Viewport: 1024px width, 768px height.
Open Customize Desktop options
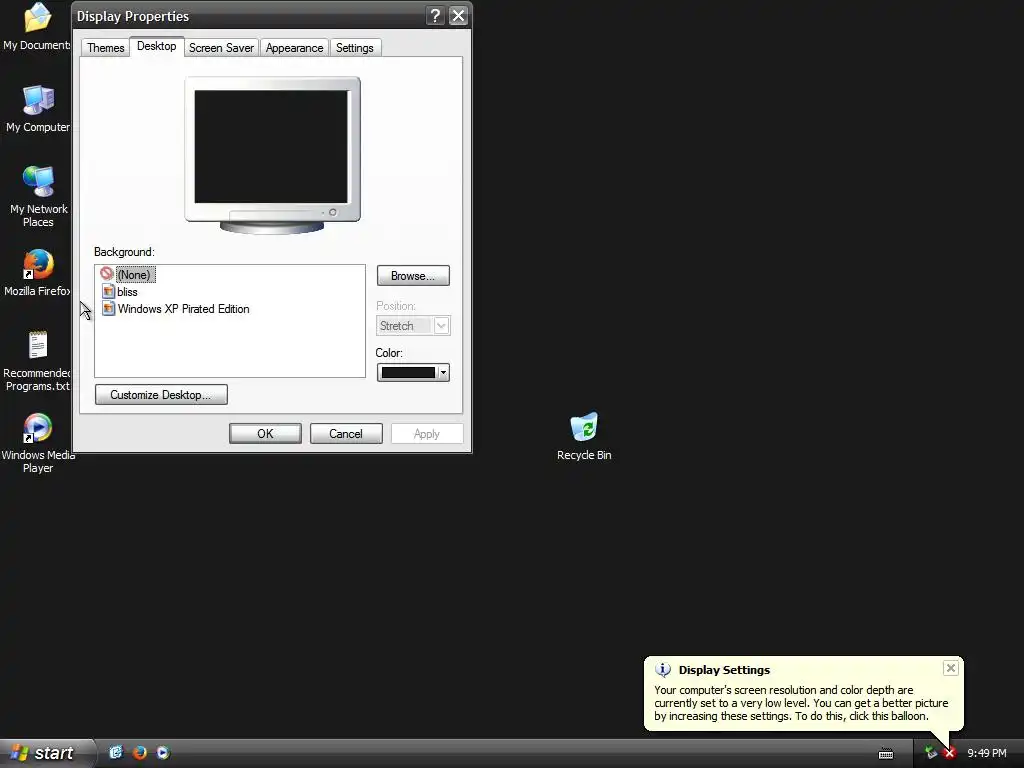coord(161,394)
